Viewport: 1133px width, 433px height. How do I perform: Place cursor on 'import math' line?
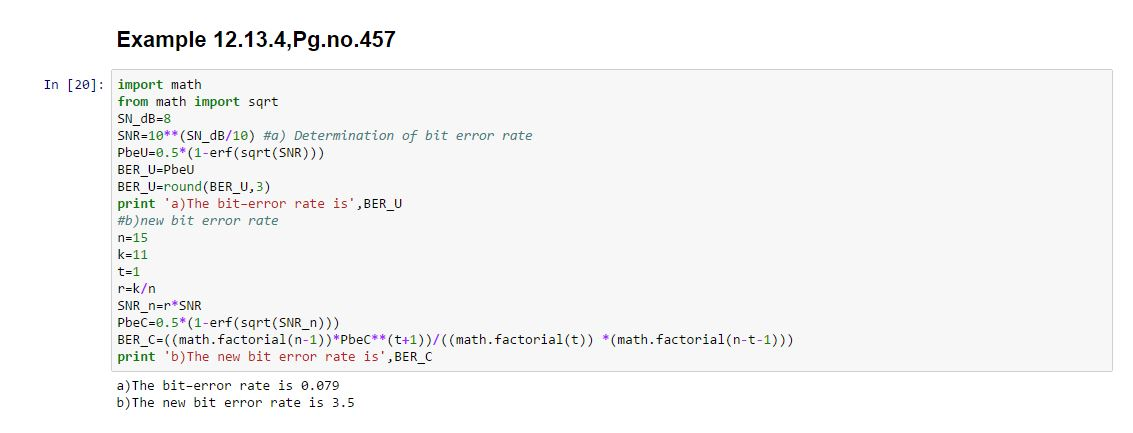pos(160,85)
